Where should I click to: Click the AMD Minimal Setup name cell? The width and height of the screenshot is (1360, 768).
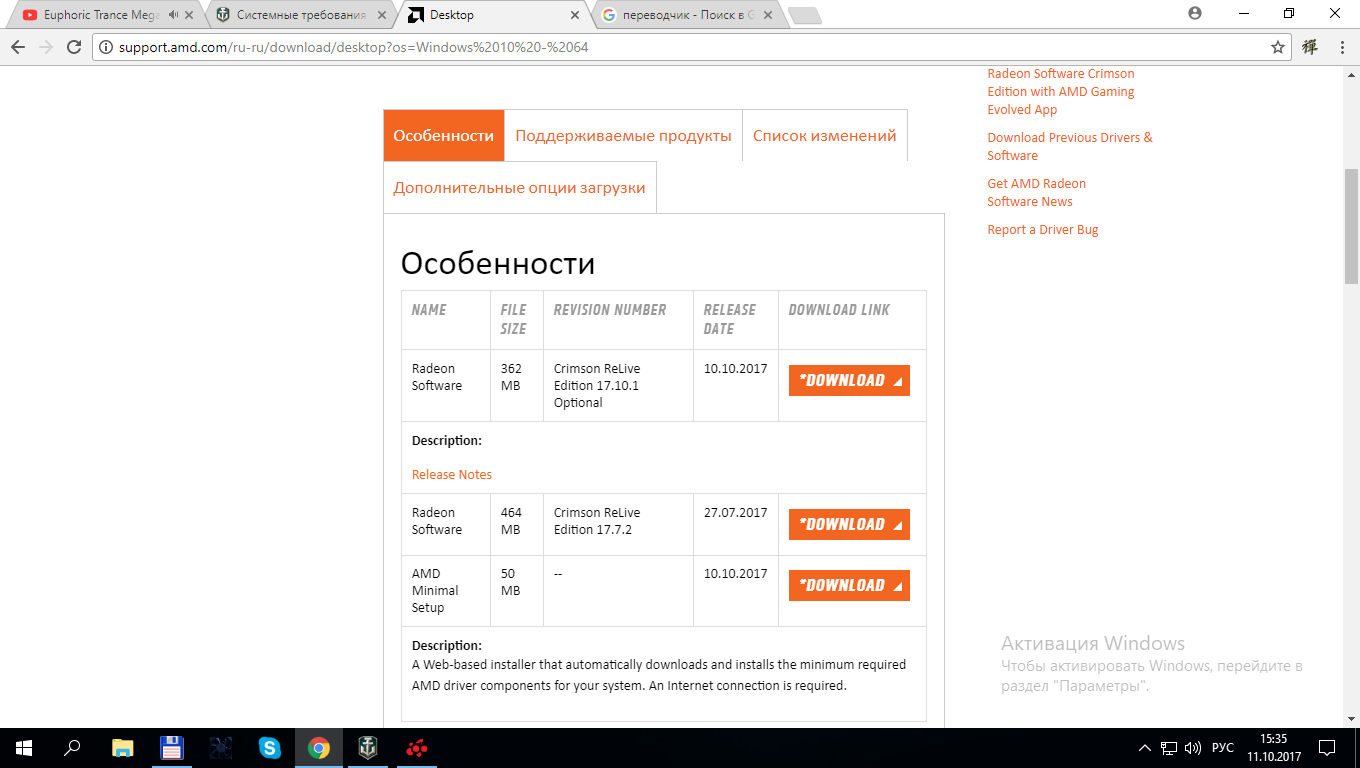tap(445, 591)
